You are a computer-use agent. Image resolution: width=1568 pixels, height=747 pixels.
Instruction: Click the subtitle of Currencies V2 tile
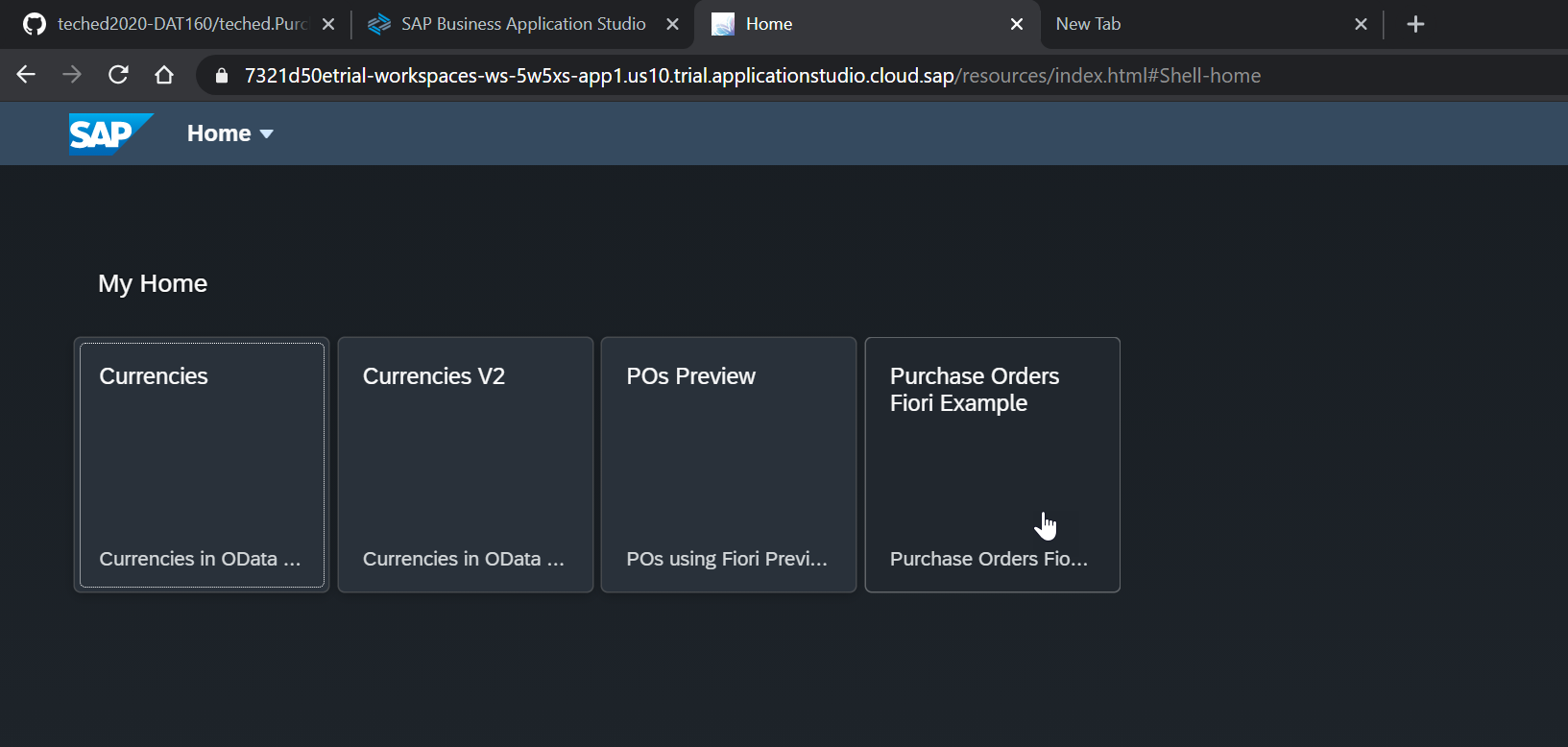tap(464, 559)
